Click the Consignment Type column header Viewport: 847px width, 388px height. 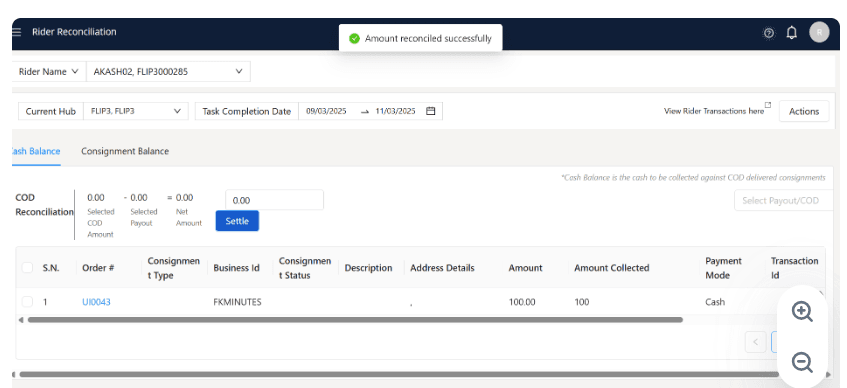pos(173,268)
